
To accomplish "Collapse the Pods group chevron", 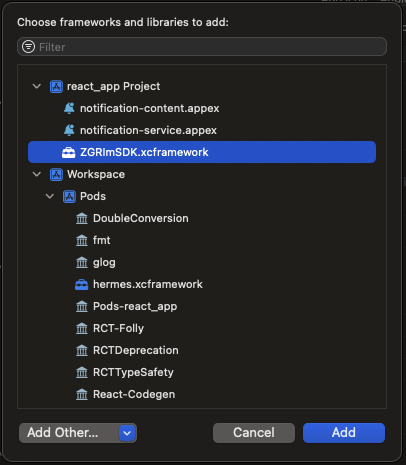I will [x=50, y=196].
